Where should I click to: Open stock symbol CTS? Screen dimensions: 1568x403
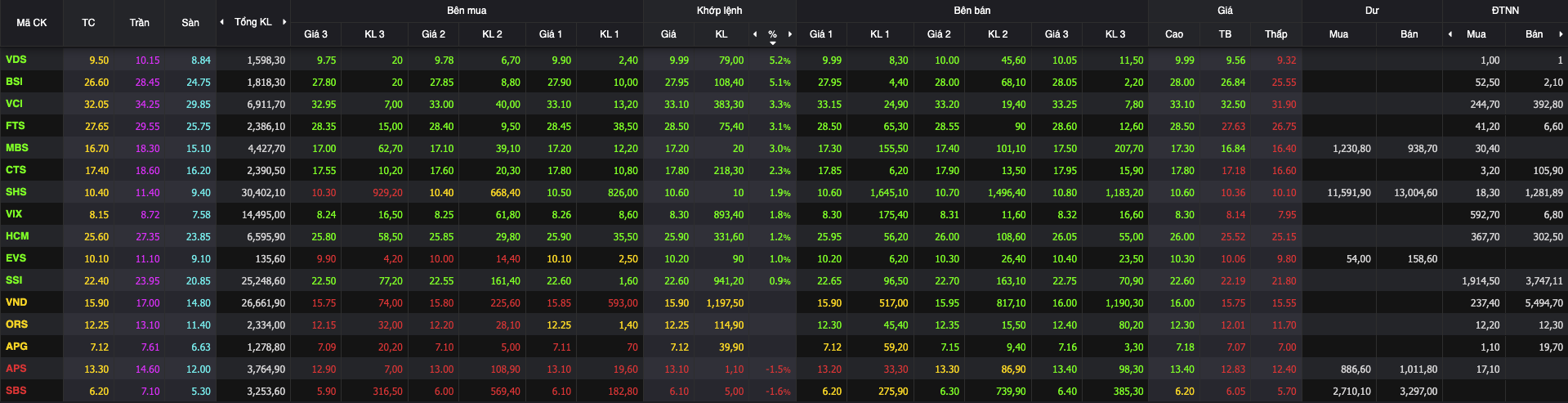pyautogui.click(x=16, y=170)
